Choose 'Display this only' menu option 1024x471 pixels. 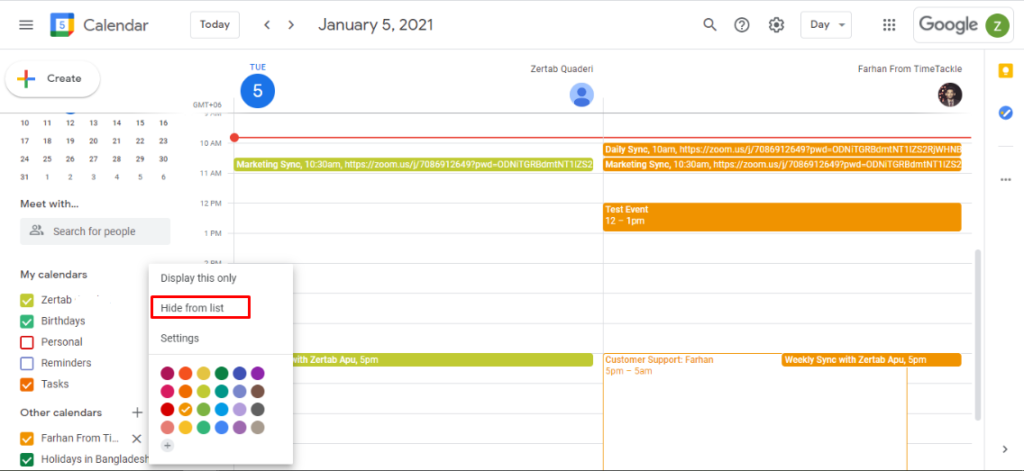point(199,278)
